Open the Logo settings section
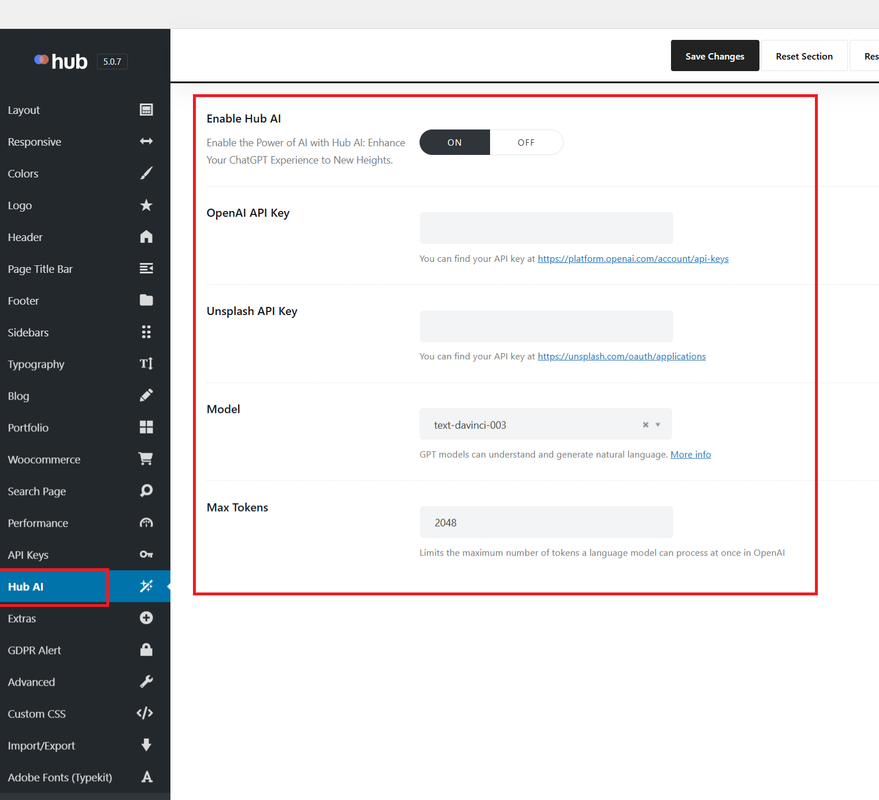Screen dimensions: 879x800 (x=85, y=205)
